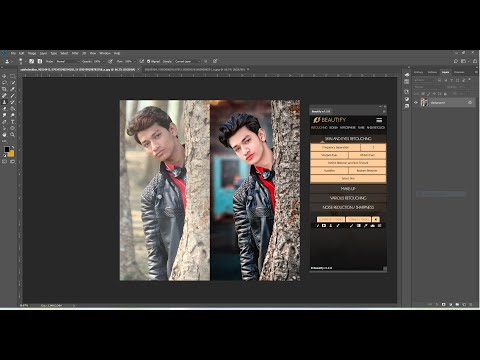Open the Sample Current Layer dropdown

coord(188,61)
